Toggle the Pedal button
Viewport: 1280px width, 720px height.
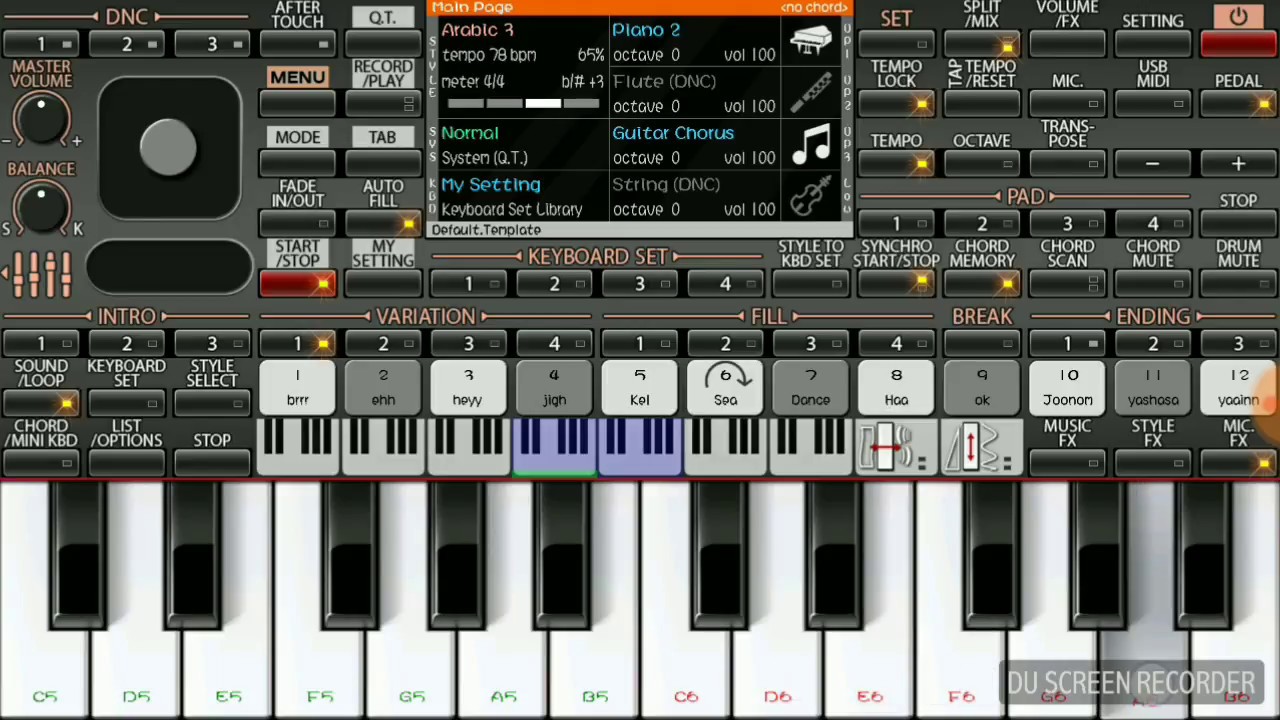point(1238,103)
